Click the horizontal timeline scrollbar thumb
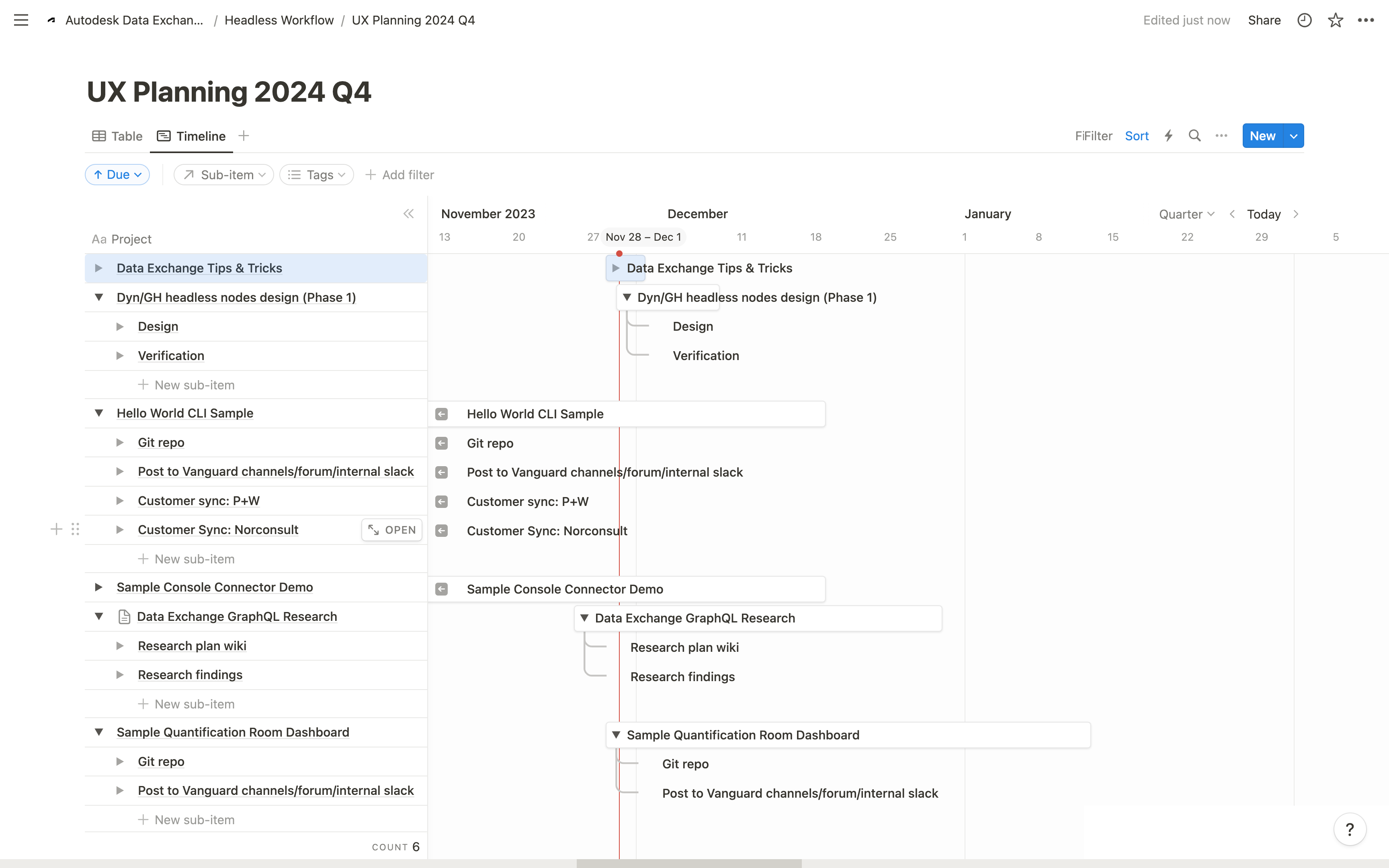Viewport: 1389px width, 868px height. click(689, 864)
